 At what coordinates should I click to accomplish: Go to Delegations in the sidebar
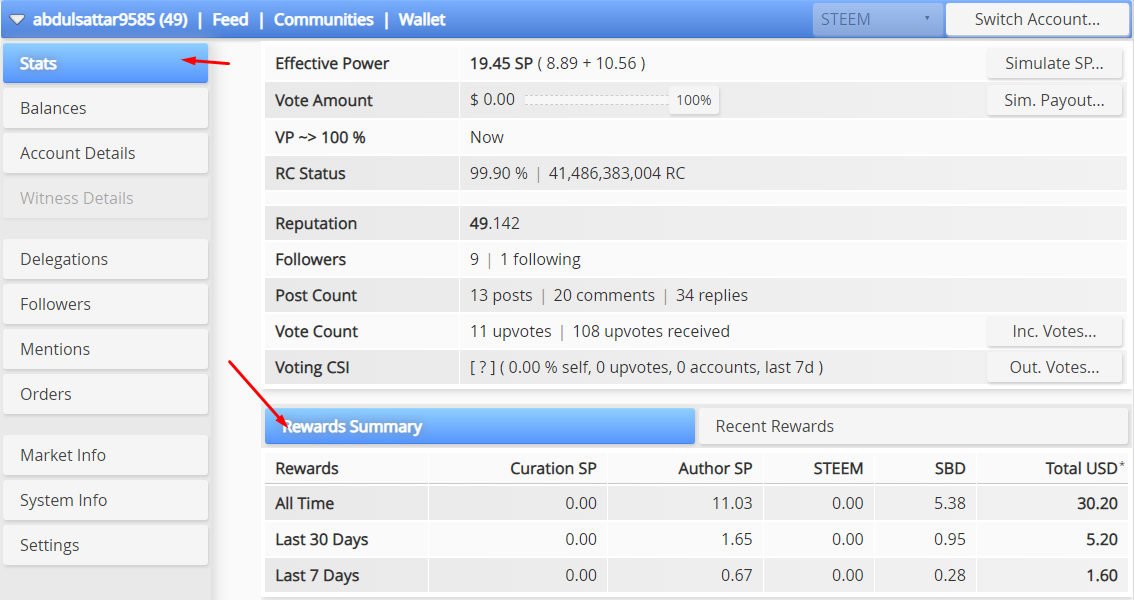tap(106, 260)
